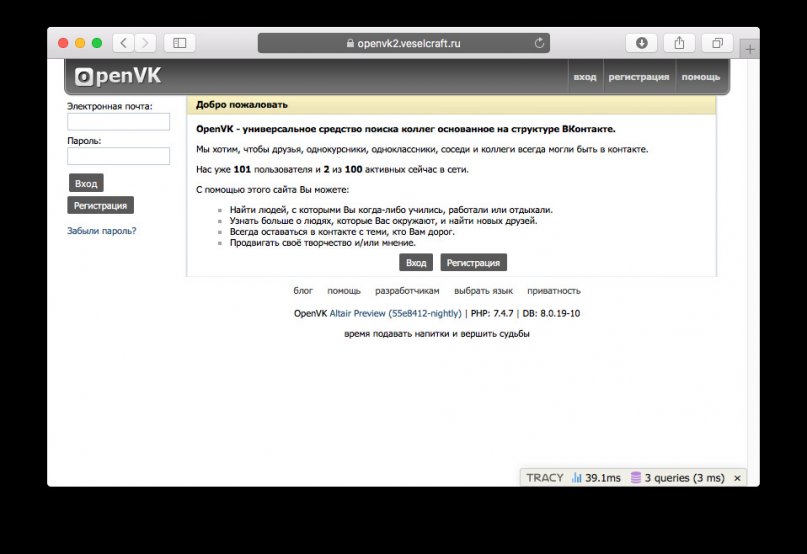Focus the Пароль input field
This screenshot has width=807, height=554.
118,156
